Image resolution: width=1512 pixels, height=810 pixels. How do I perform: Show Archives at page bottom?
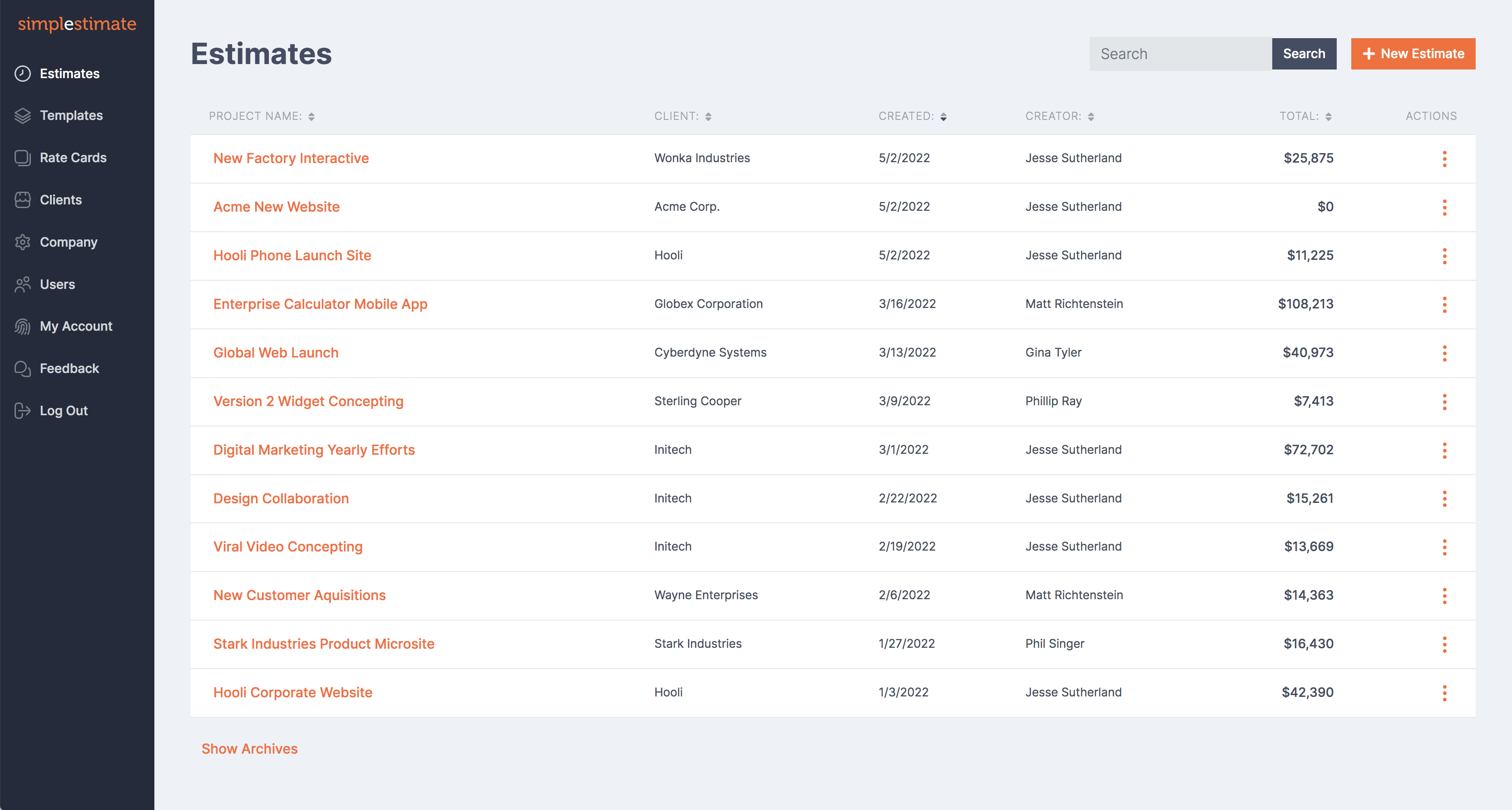249,748
